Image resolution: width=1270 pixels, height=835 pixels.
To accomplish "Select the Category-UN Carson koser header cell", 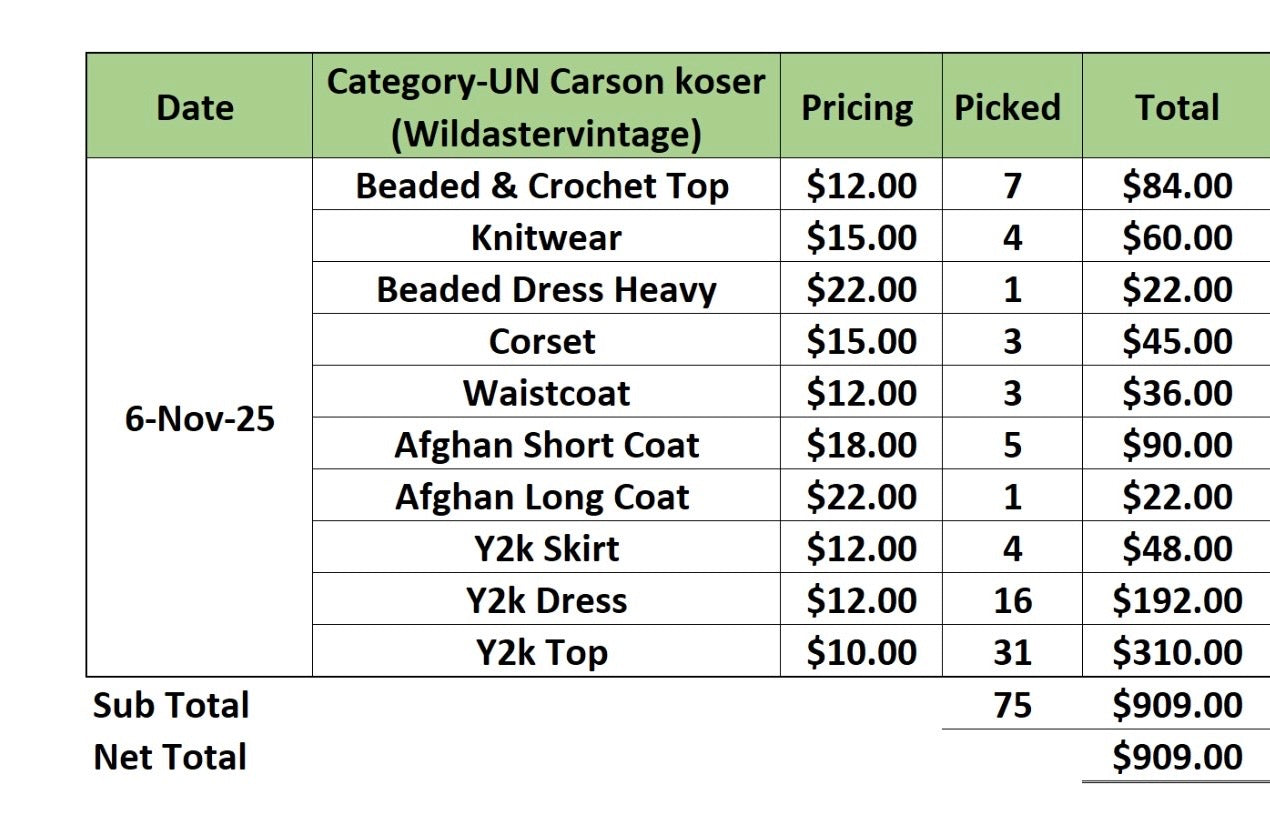I will [545, 107].
